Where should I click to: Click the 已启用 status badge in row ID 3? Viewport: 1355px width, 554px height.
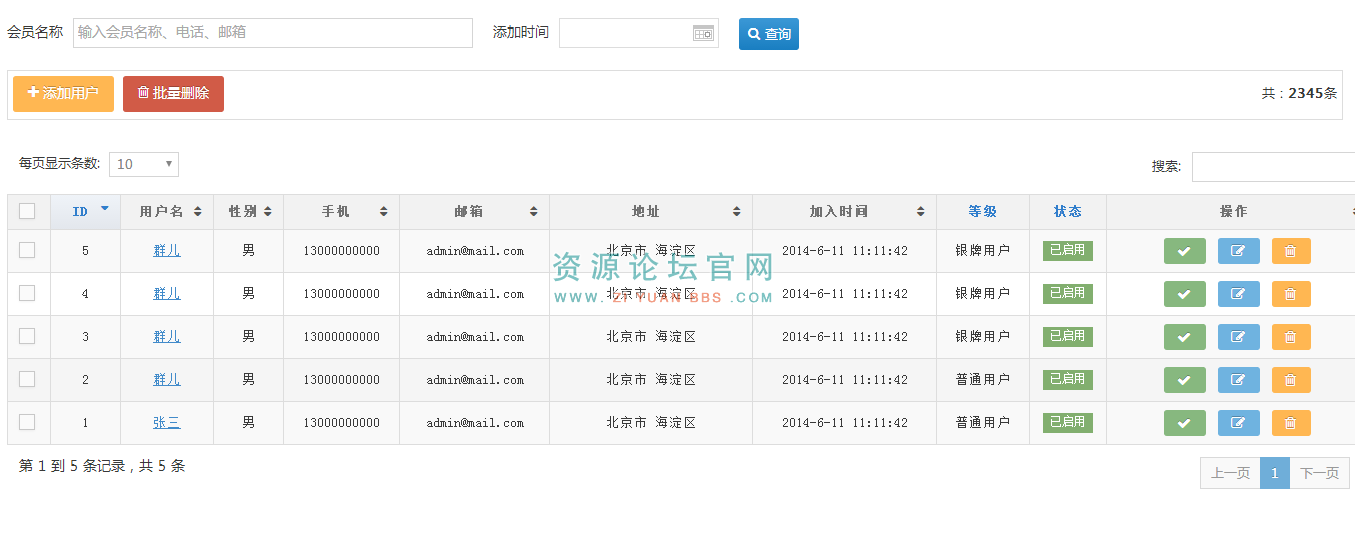(1068, 336)
